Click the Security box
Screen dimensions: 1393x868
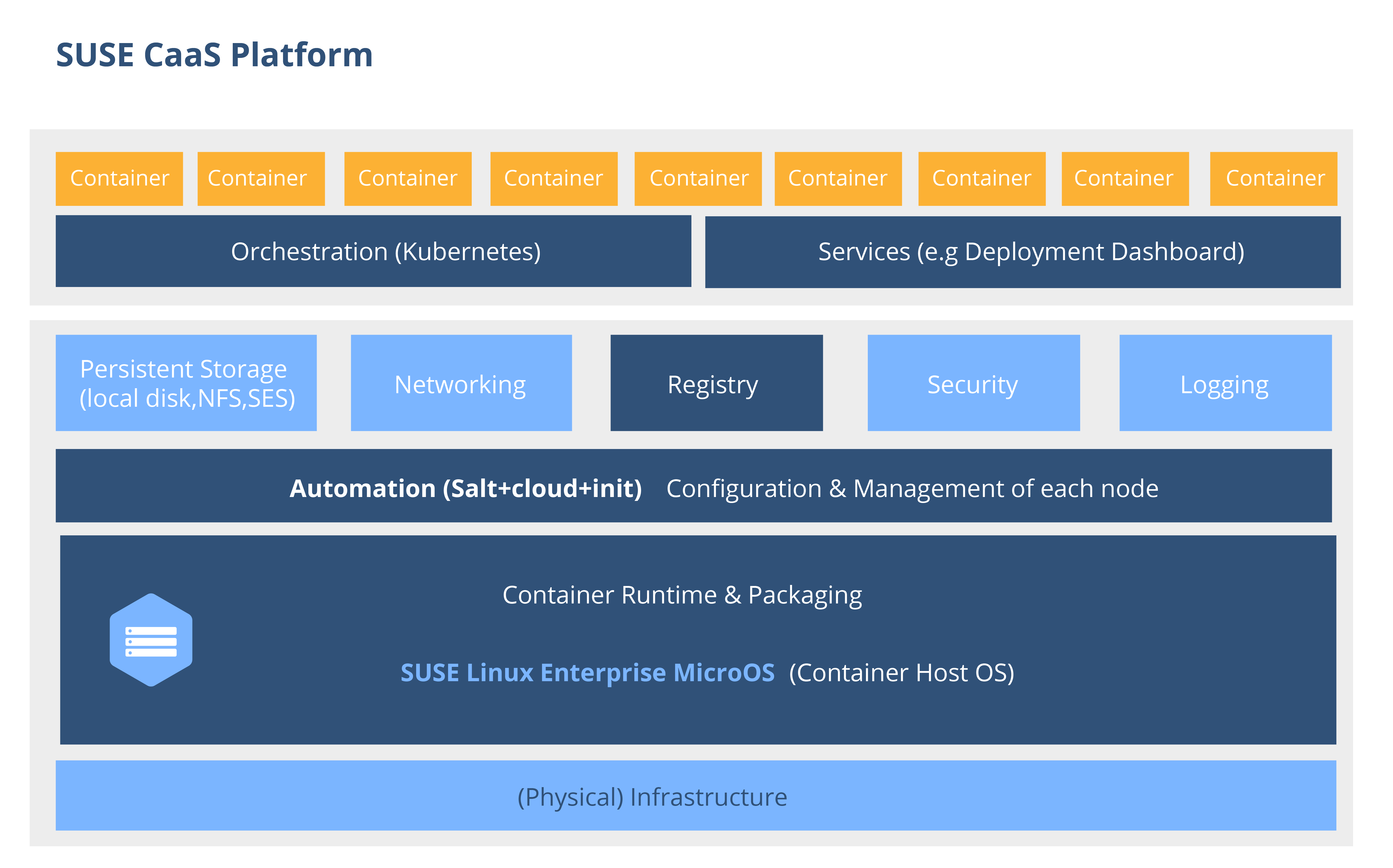point(973,383)
